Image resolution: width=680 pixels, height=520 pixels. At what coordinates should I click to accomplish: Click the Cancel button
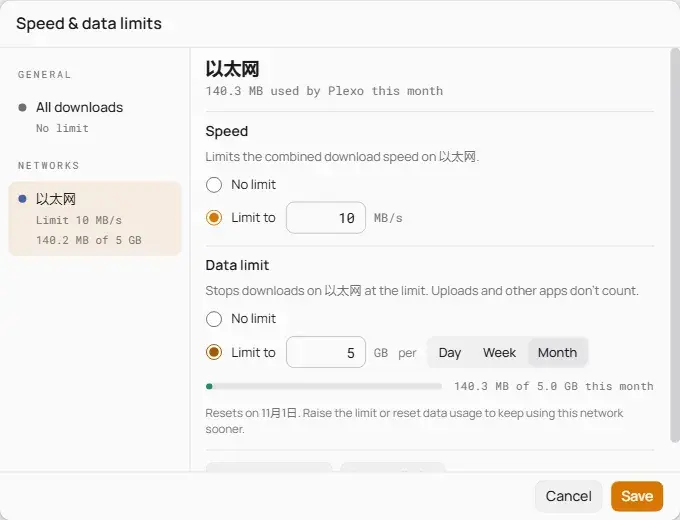pyautogui.click(x=568, y=496)
